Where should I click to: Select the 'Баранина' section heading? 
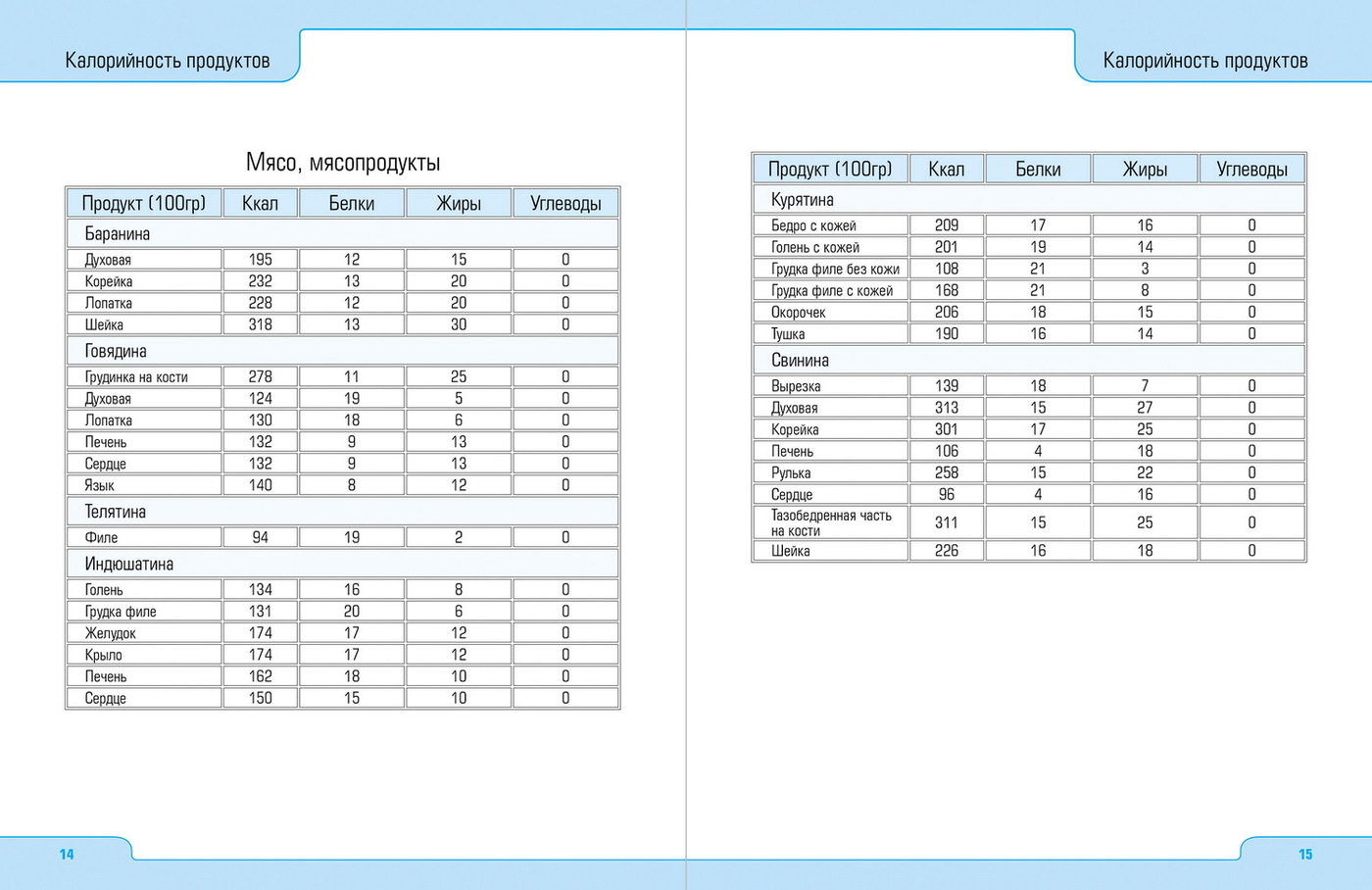(118, 234)
